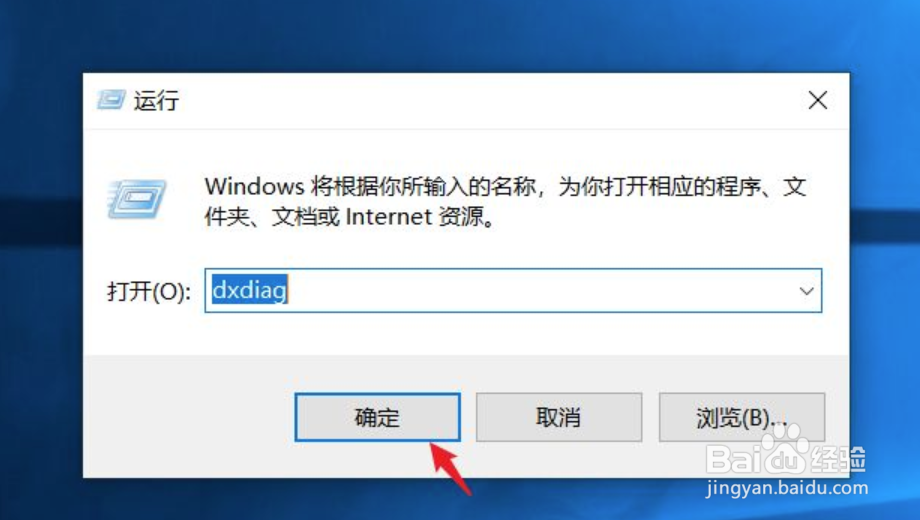
Task: Expand the 打开 command history dropdown
Action: pos(807,291)
